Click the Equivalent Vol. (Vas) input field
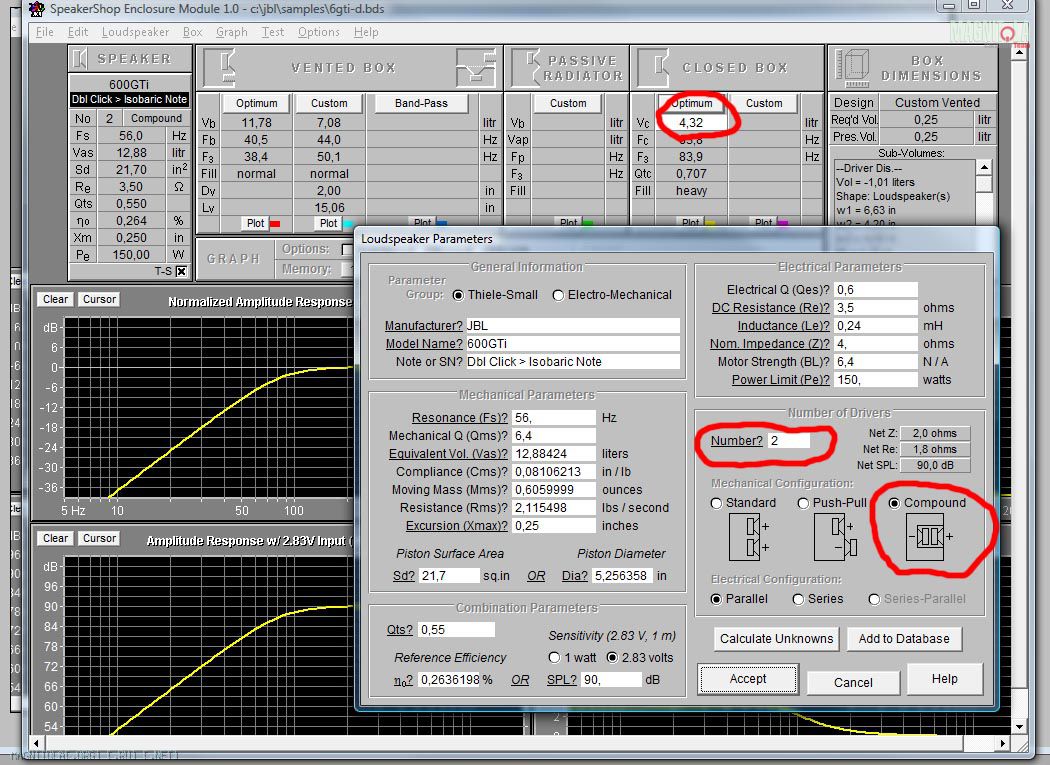Screen dimensions: 1050x765 [554, 454]
